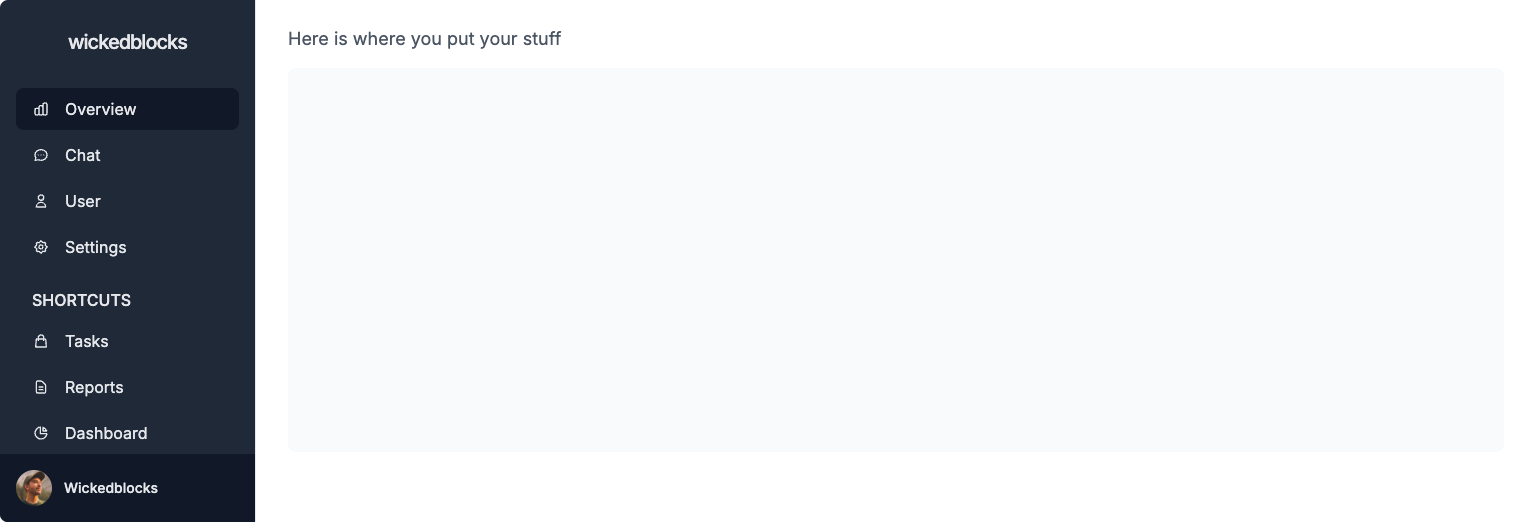
Task: Click the round profile avatar photo
Action: pyautogui.click(x=34, y=488)
